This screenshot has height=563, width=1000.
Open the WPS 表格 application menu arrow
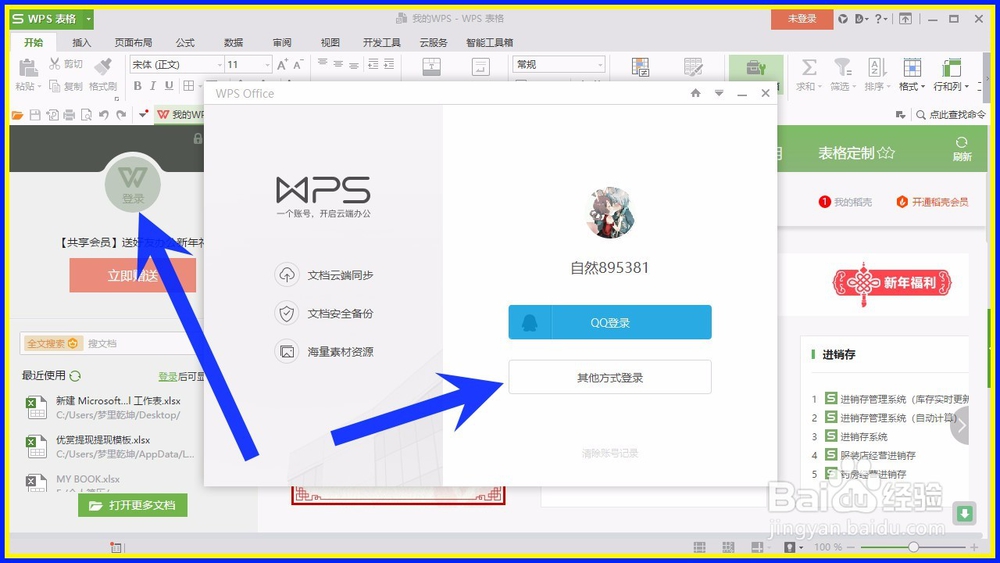coord(89,19)
